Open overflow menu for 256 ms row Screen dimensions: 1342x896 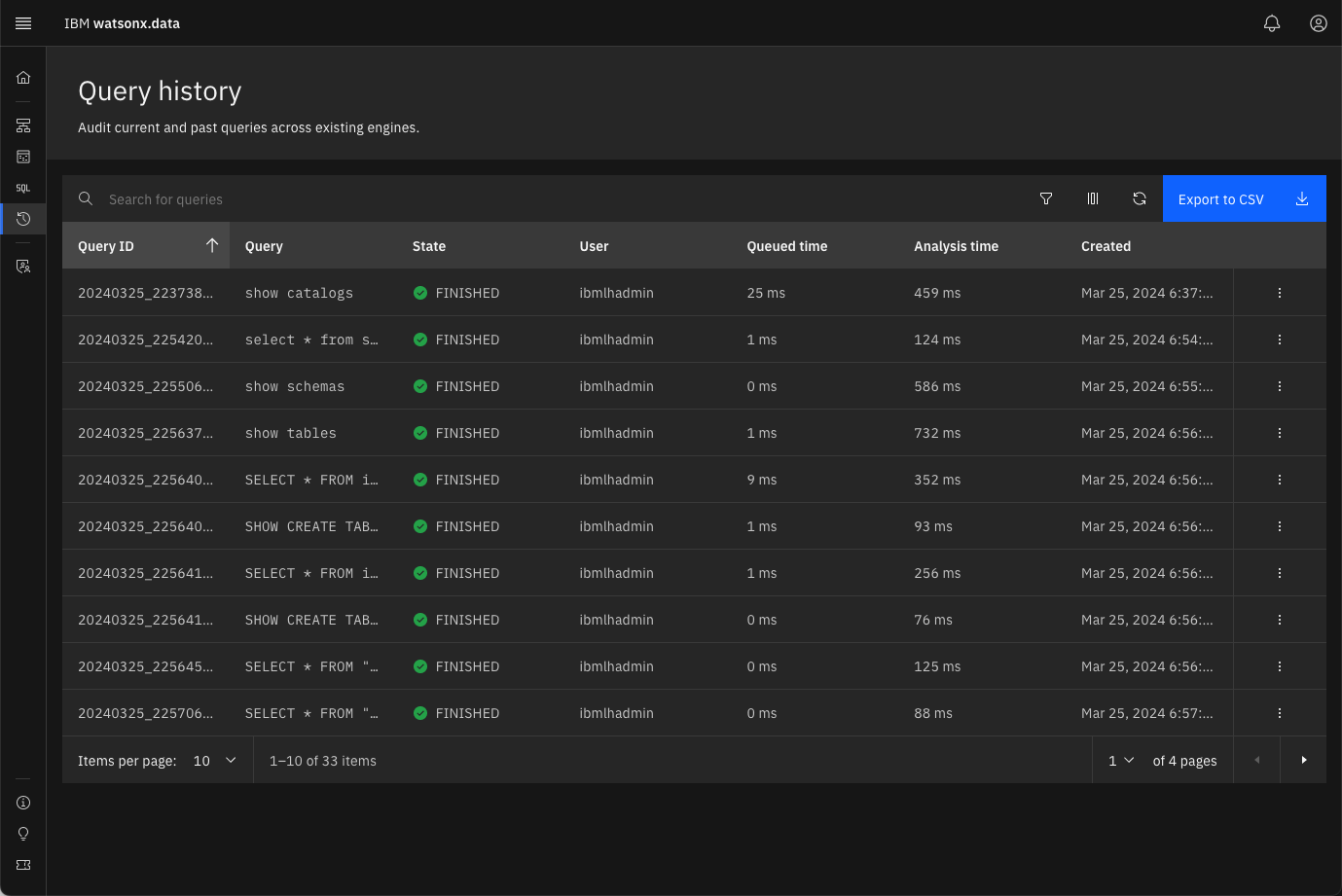(1280, 573)
